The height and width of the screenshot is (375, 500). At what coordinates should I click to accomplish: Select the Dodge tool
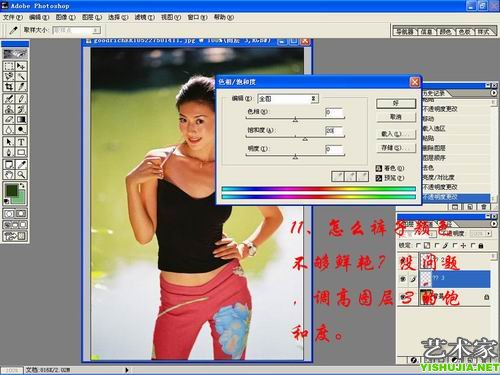pyautogui.click(x=21, y=130)
